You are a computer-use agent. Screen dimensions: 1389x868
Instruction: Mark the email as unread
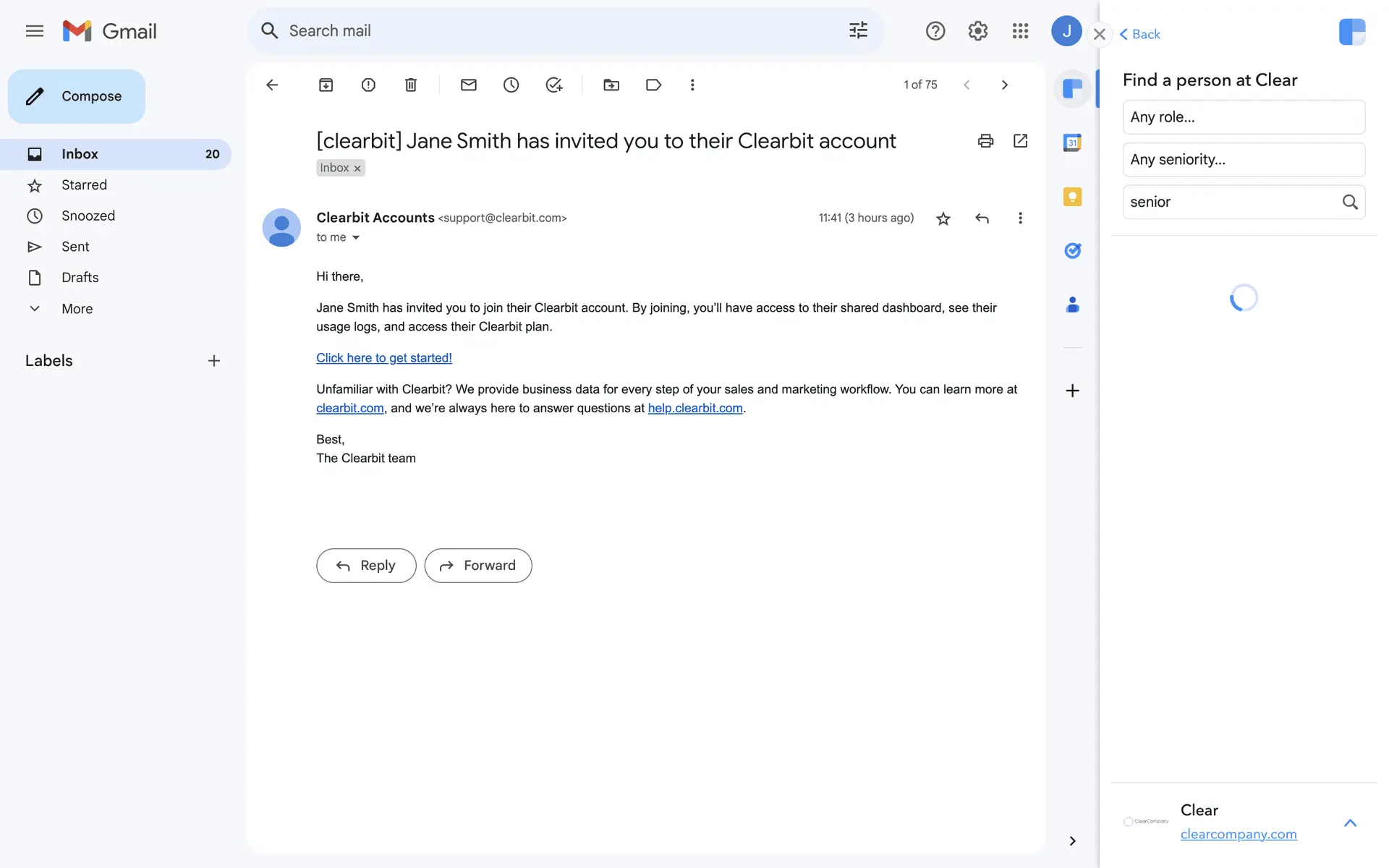pos(468,85)
